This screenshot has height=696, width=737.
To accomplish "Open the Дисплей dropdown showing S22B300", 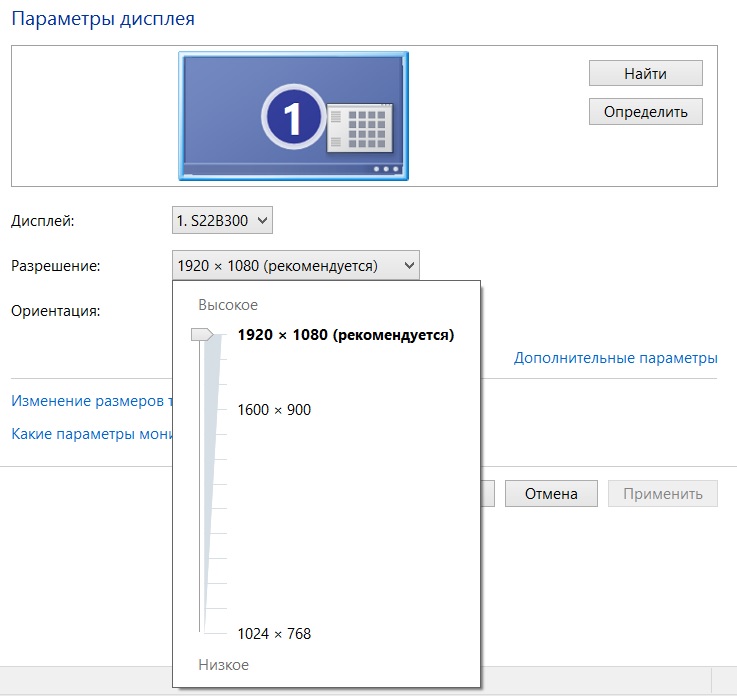I will click(222, 220).
